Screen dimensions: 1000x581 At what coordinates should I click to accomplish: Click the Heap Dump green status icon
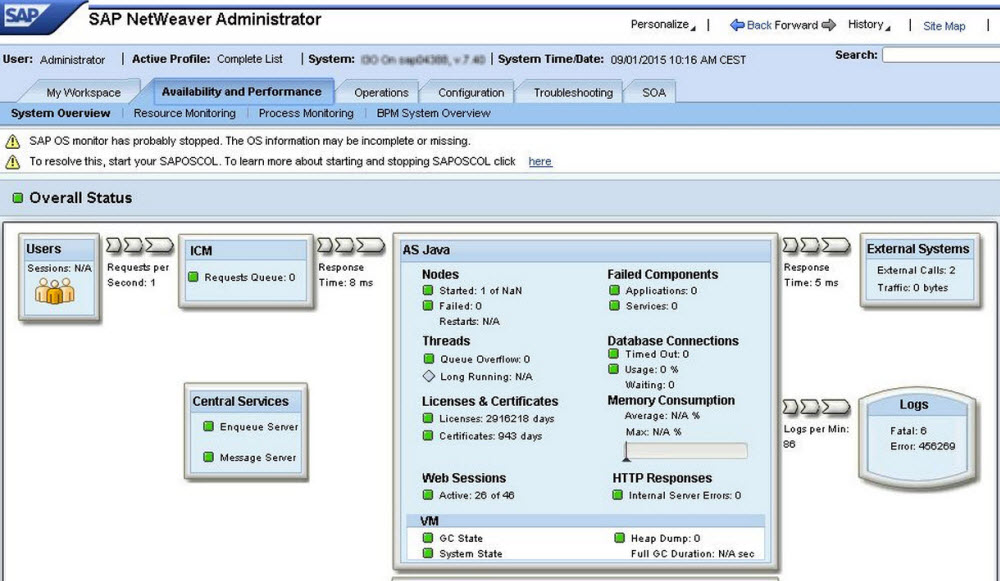click(x=619, y=538)
